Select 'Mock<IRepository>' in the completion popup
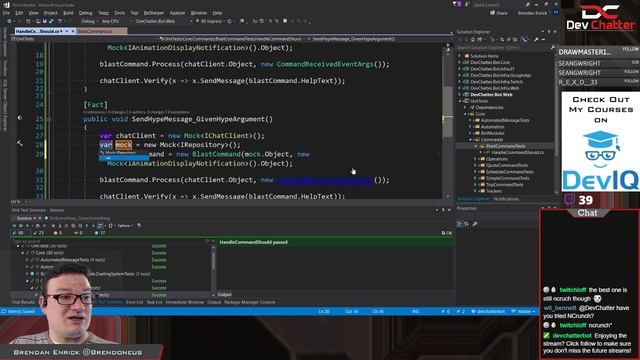 [x=124, y=153]
